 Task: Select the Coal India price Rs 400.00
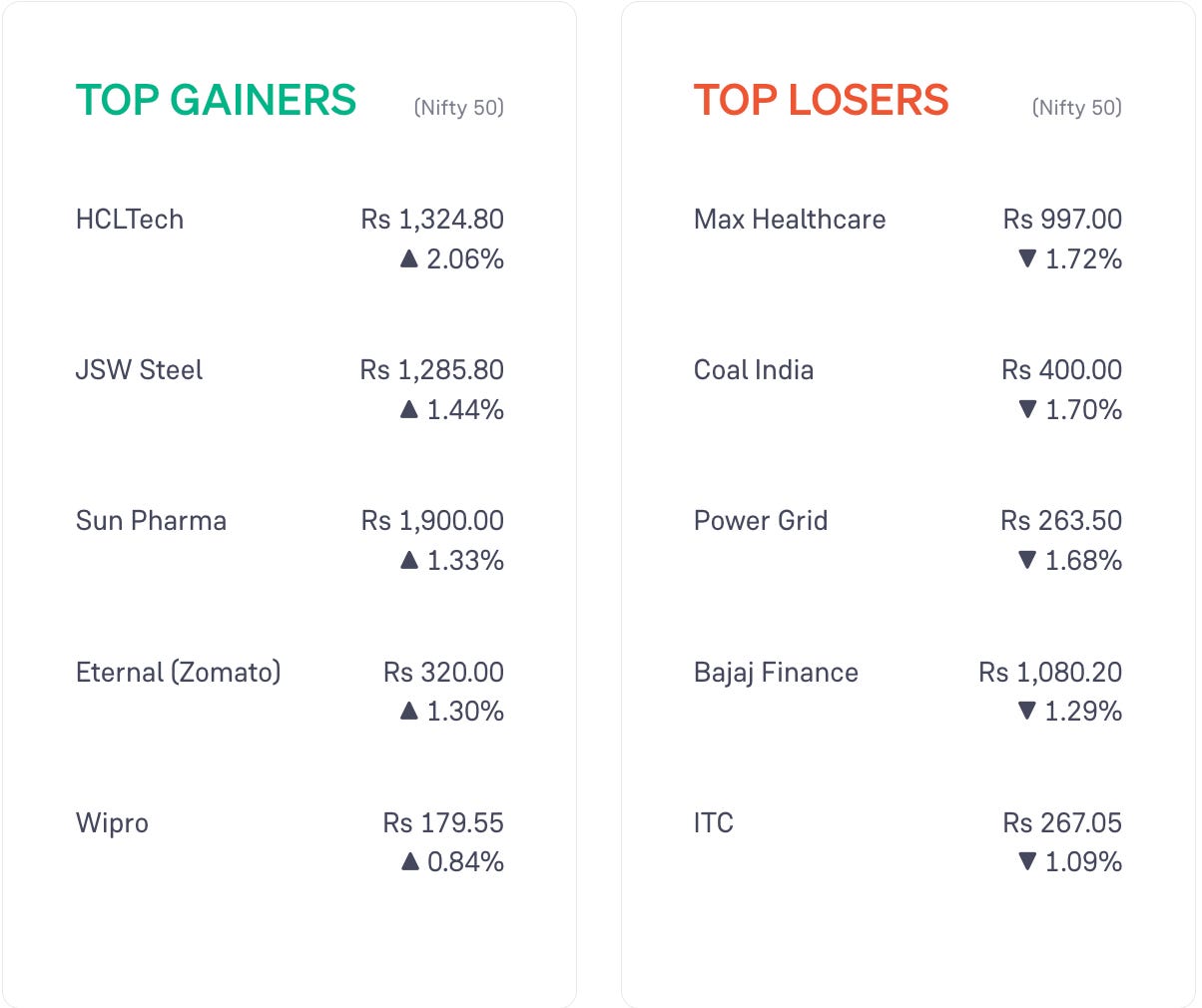point(1062,370)
